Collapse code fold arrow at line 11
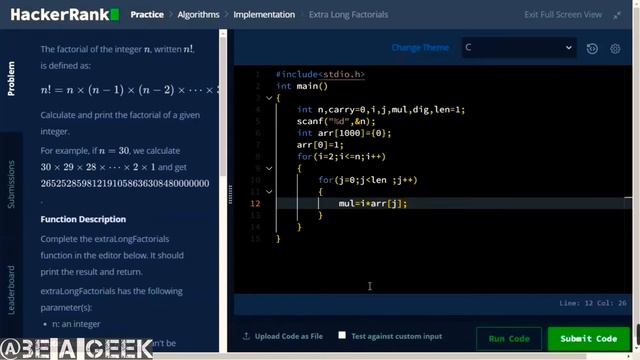The height and width of the screenshot is (360, 640). [269, 191]
